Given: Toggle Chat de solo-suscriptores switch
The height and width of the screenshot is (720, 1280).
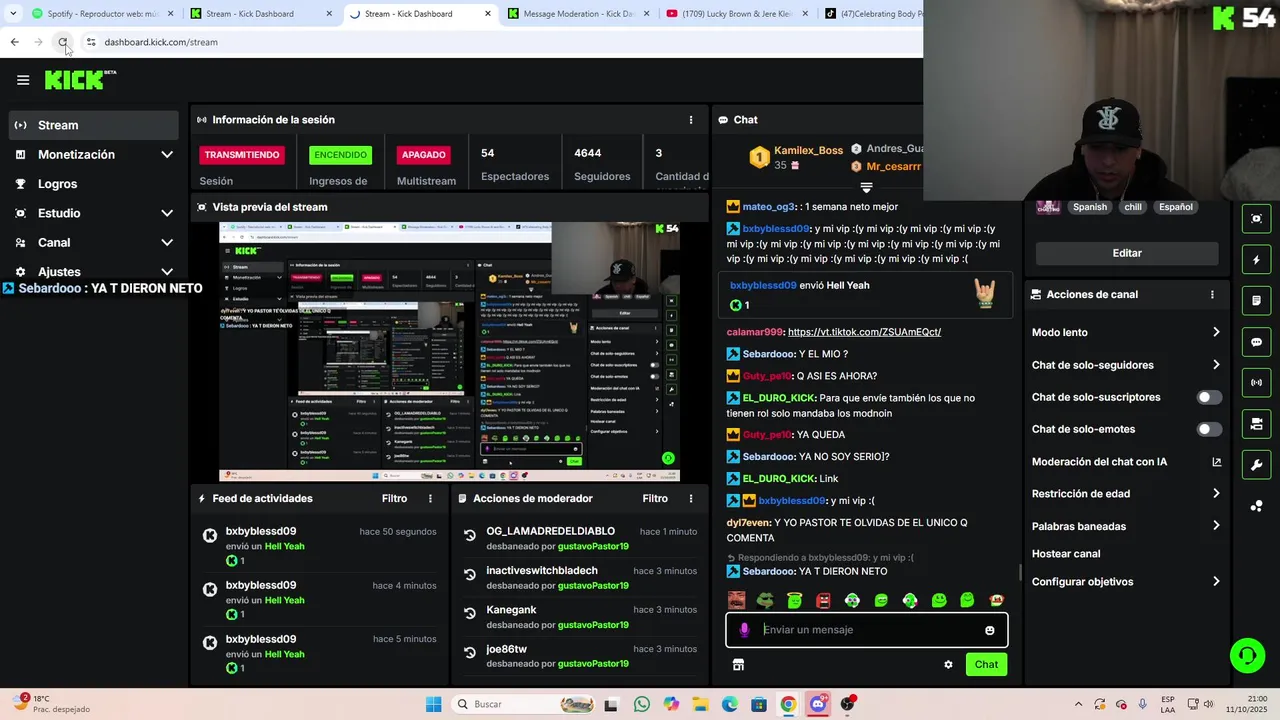Looking at the screenshot, I should click(1209, 397).
